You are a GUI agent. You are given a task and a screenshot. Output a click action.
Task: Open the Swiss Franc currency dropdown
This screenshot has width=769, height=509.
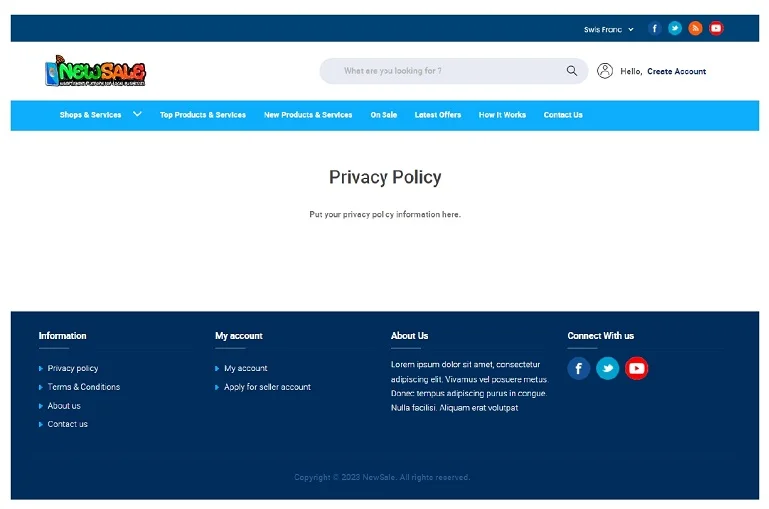tap(609, 30)
